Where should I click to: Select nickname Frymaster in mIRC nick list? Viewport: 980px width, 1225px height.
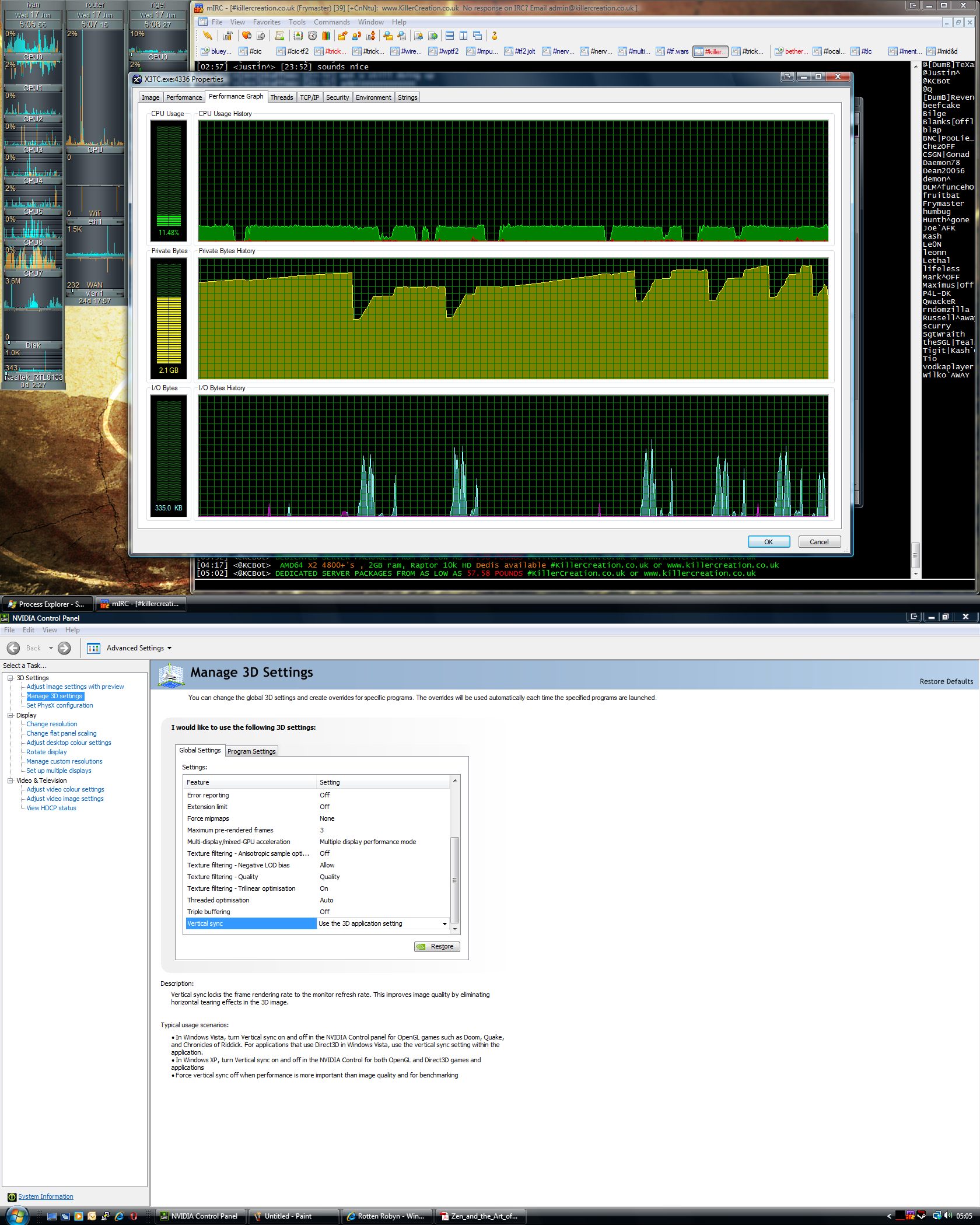click(943, 204)
